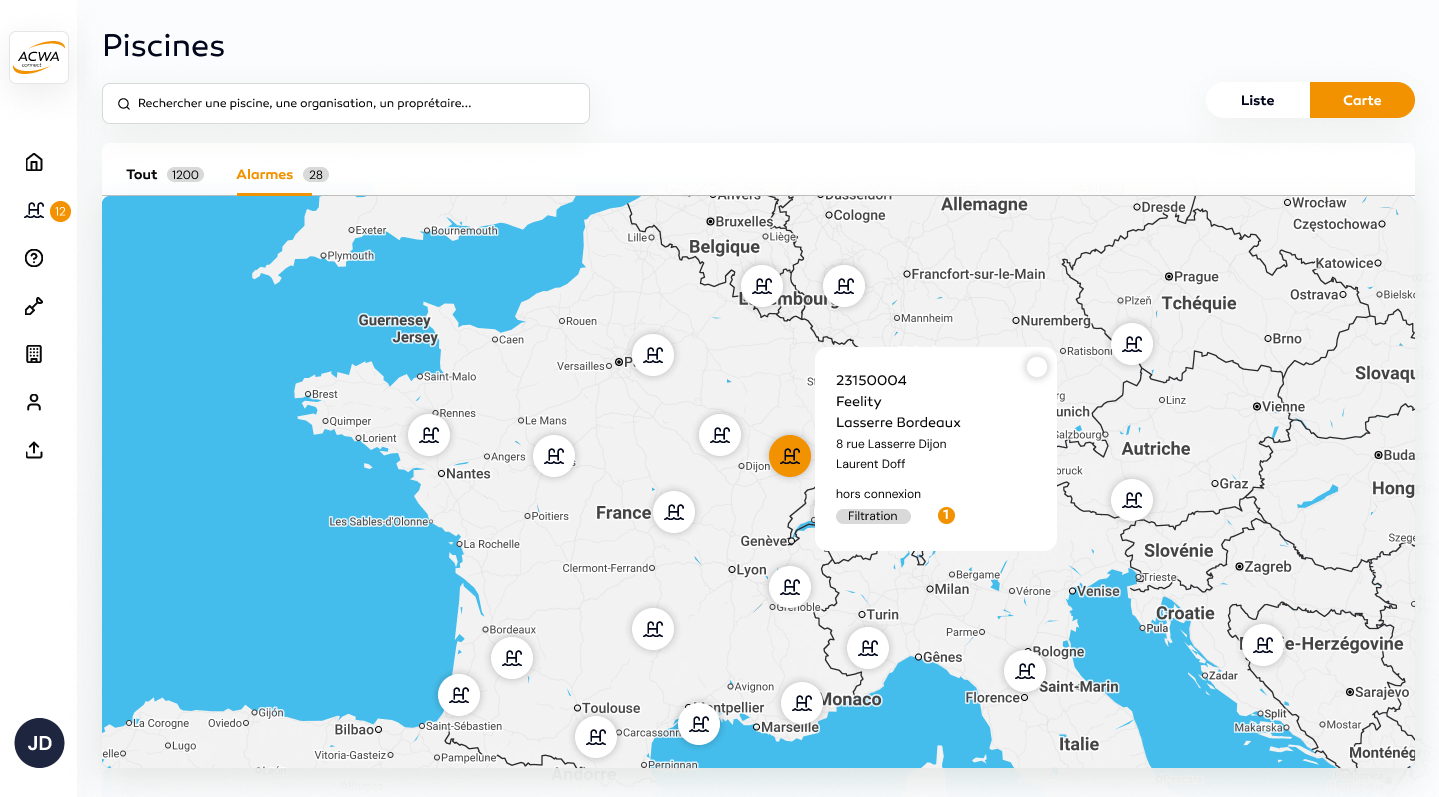Click the pool marker near Bordeaux
The width and height of the screenshot is (1439, 797).
point(512,658)
